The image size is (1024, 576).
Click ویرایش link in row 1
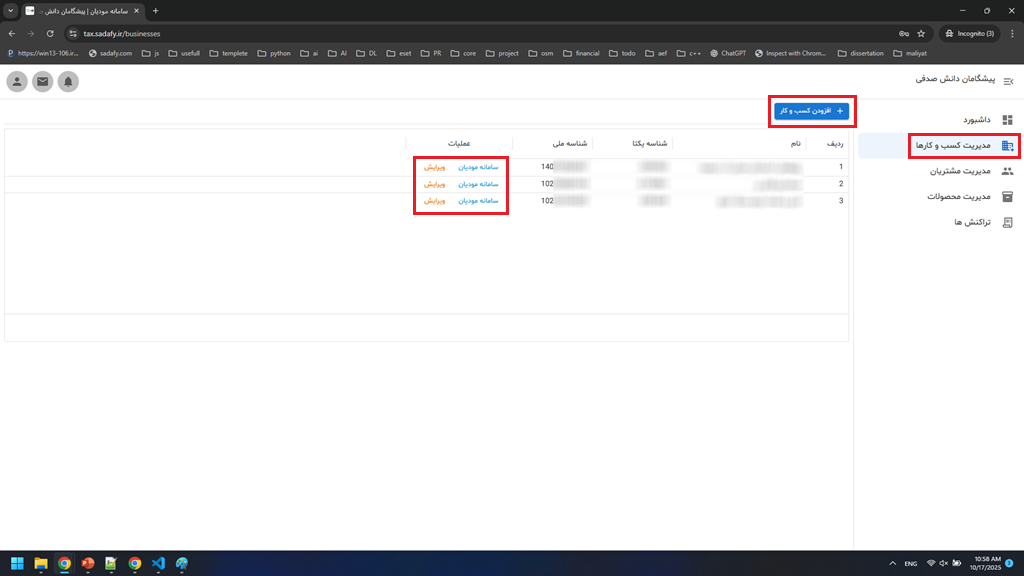pos(434,167)
